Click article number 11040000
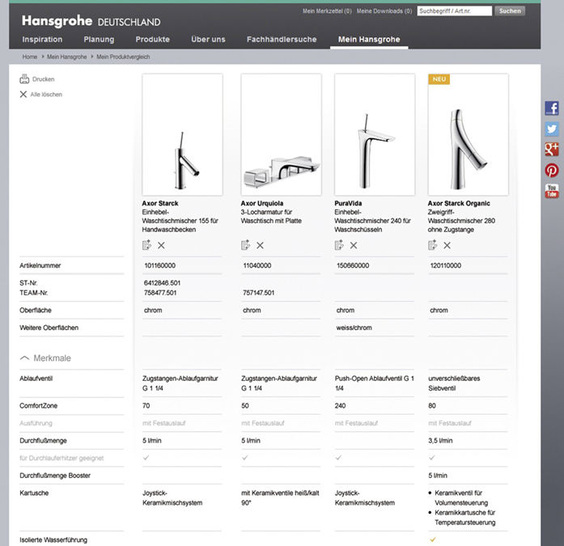The width and height of the screenshot is (564, 546). pos(257,265)
